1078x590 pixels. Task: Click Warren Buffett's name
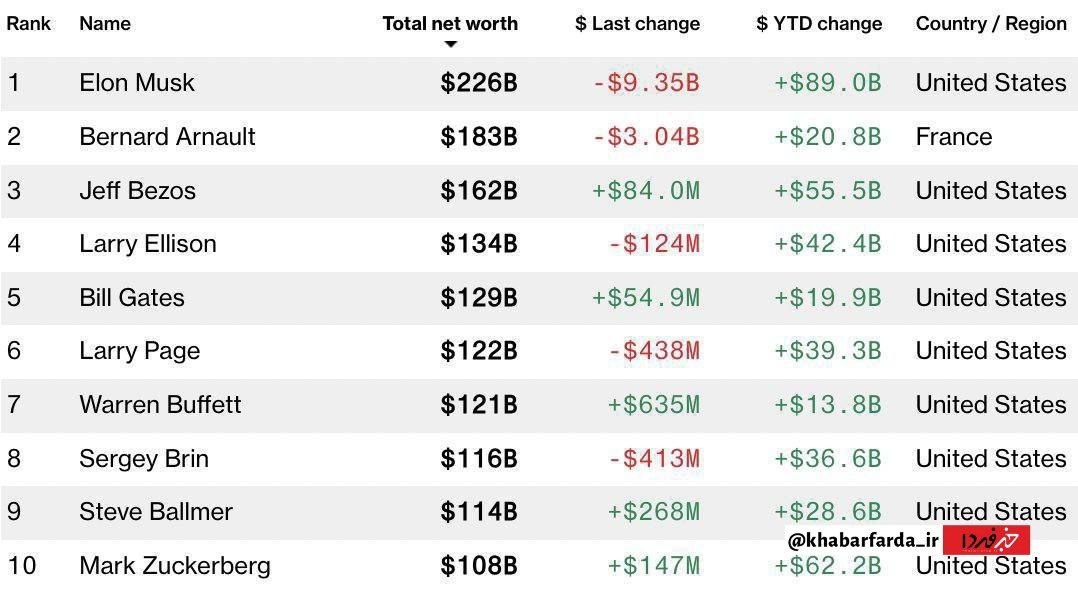pyautogui.click(x=160, y=405)
